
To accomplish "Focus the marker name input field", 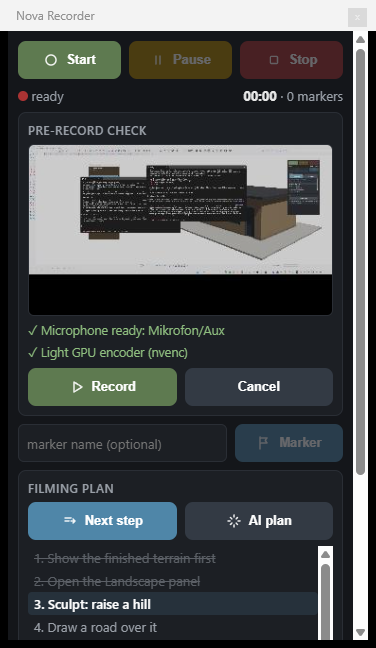I will click(122, 443).
